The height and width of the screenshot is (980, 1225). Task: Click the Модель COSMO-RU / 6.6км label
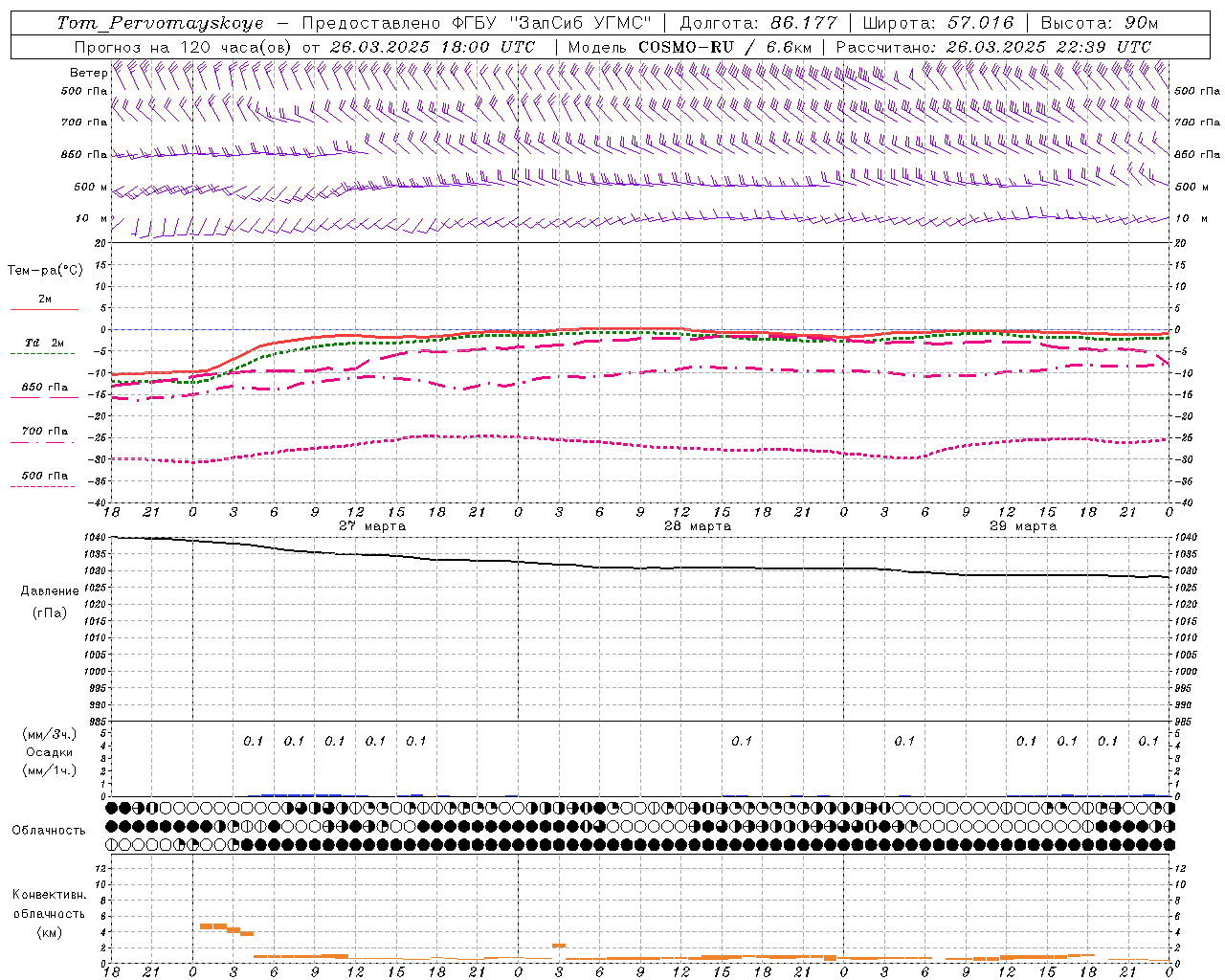pyautogui.click(x=690, y=47)
